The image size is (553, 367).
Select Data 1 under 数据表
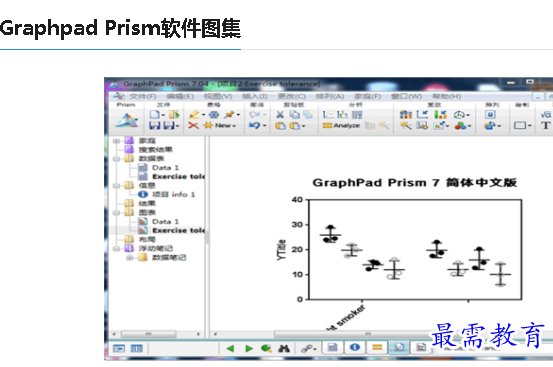[165, 167]
